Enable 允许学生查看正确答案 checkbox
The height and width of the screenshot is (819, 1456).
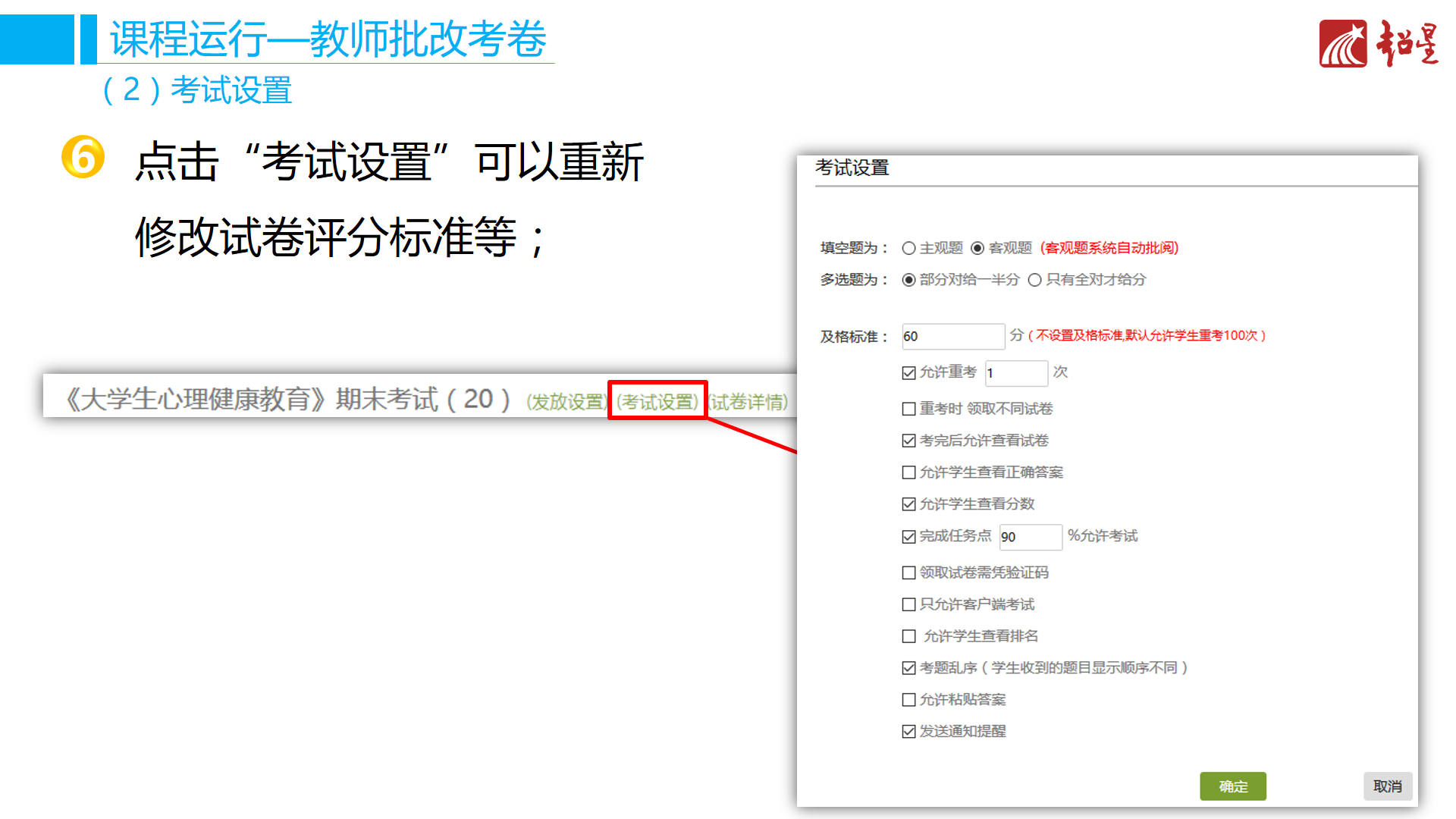[908, 472]
